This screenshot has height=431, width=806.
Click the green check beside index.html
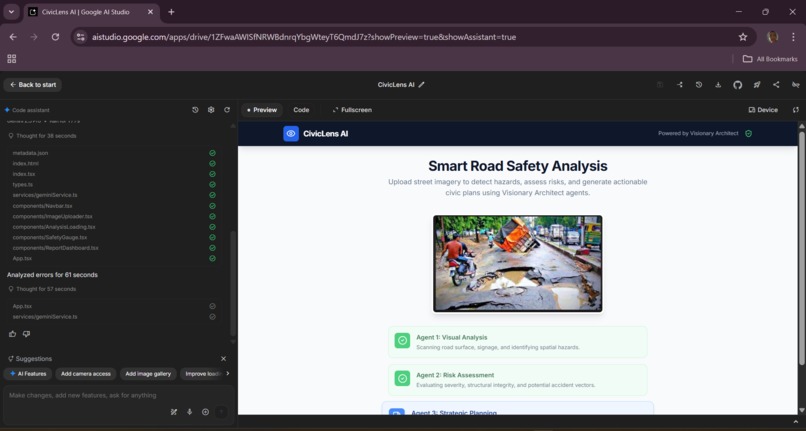(x=212, y=164)
